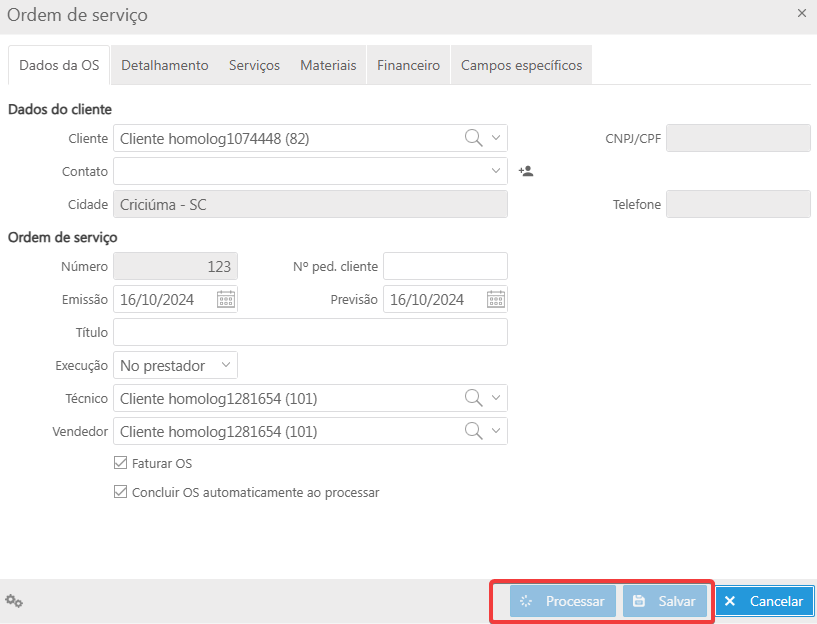Open the Emissão date calendar picker
817x624 pixels.
[x=226, y=299]
